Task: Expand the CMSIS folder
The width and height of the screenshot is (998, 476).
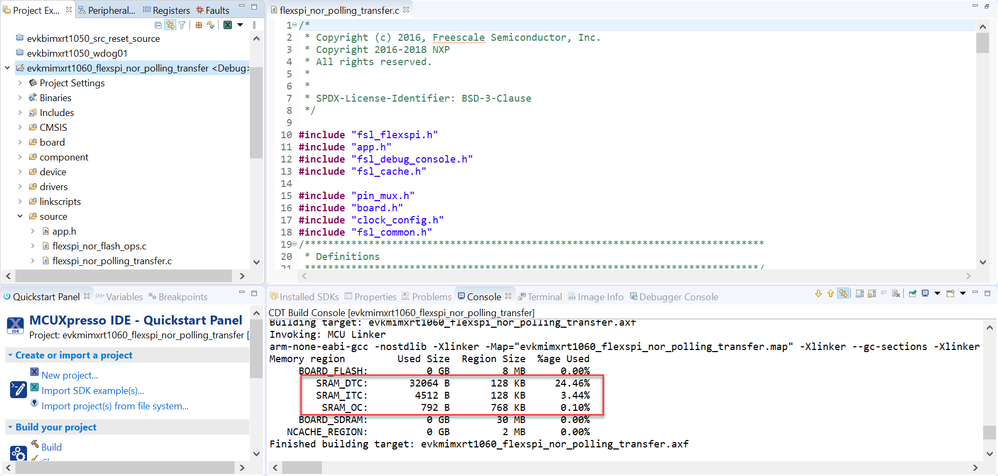Action: [20, 127]
